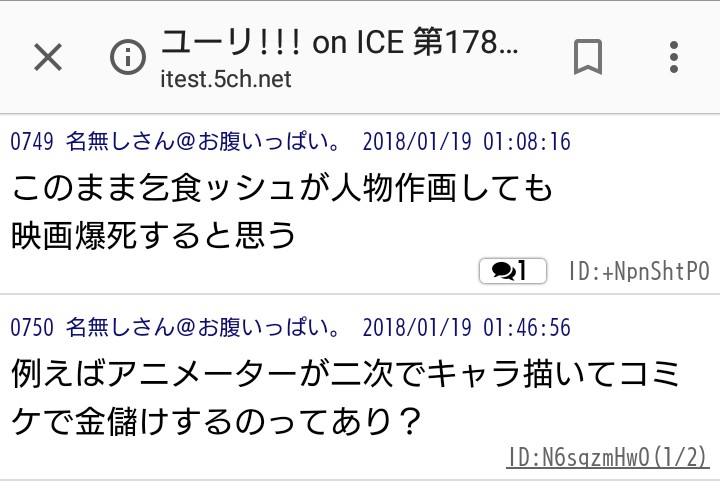Viewport: 720px width, 488px height.
Task: Open the three-dot overflow menu
Action: pos(673,57)
